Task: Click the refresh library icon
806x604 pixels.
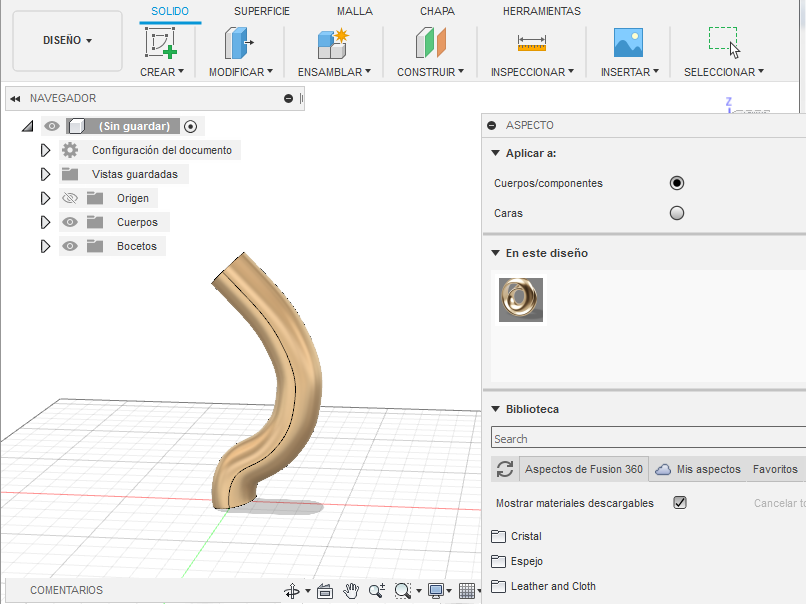Action: coord(505,469)
